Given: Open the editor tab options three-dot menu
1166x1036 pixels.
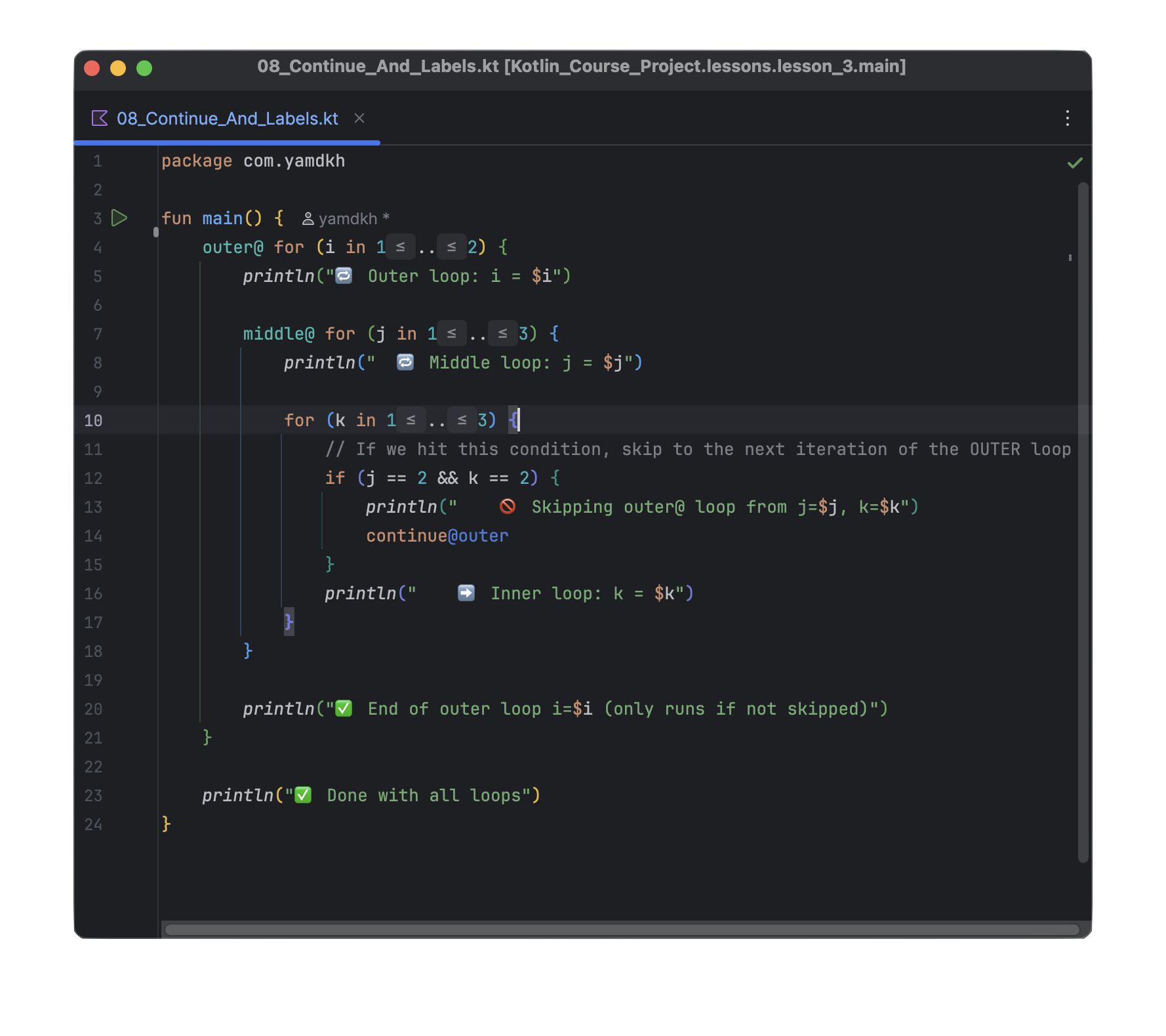Looking at the screenshot, I should (x=1068, y=118).
